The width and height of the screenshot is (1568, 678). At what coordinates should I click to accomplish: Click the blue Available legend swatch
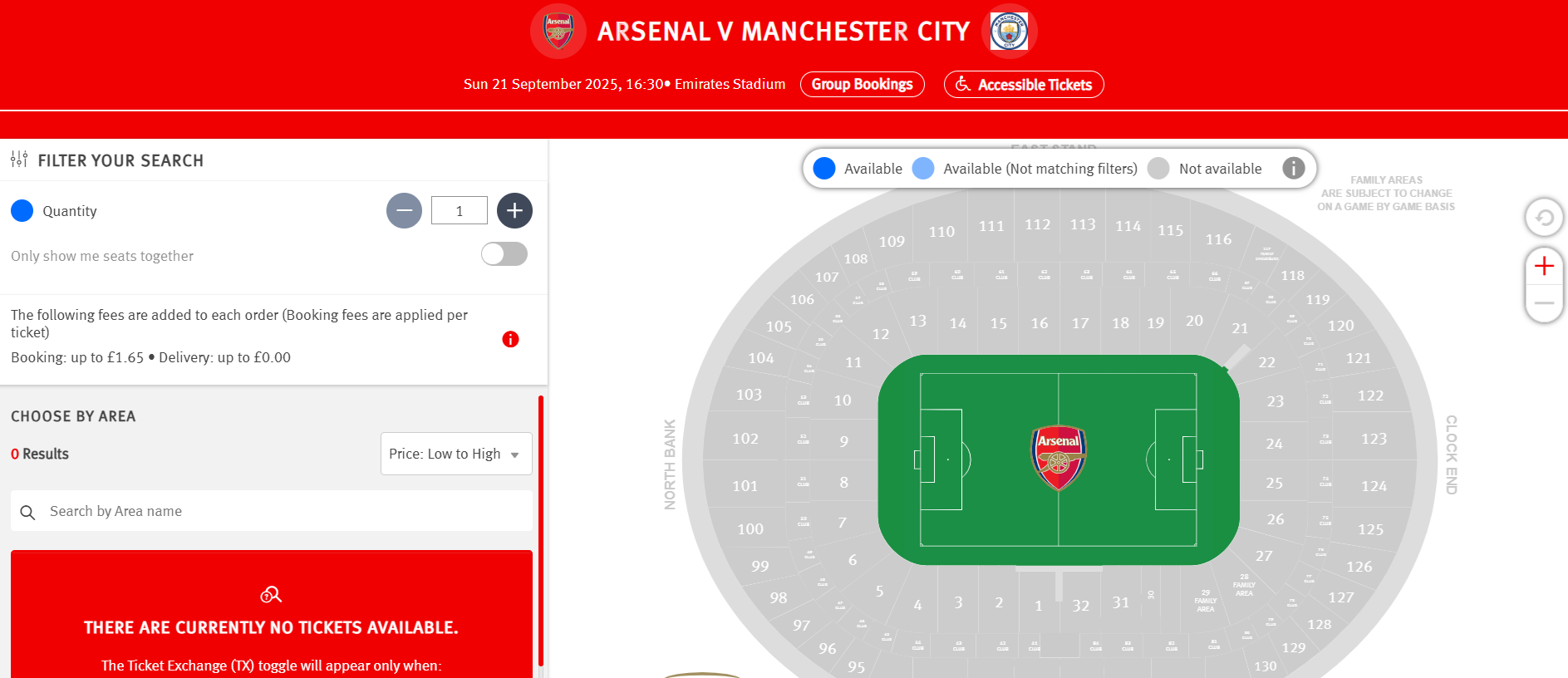coord(824,169)
